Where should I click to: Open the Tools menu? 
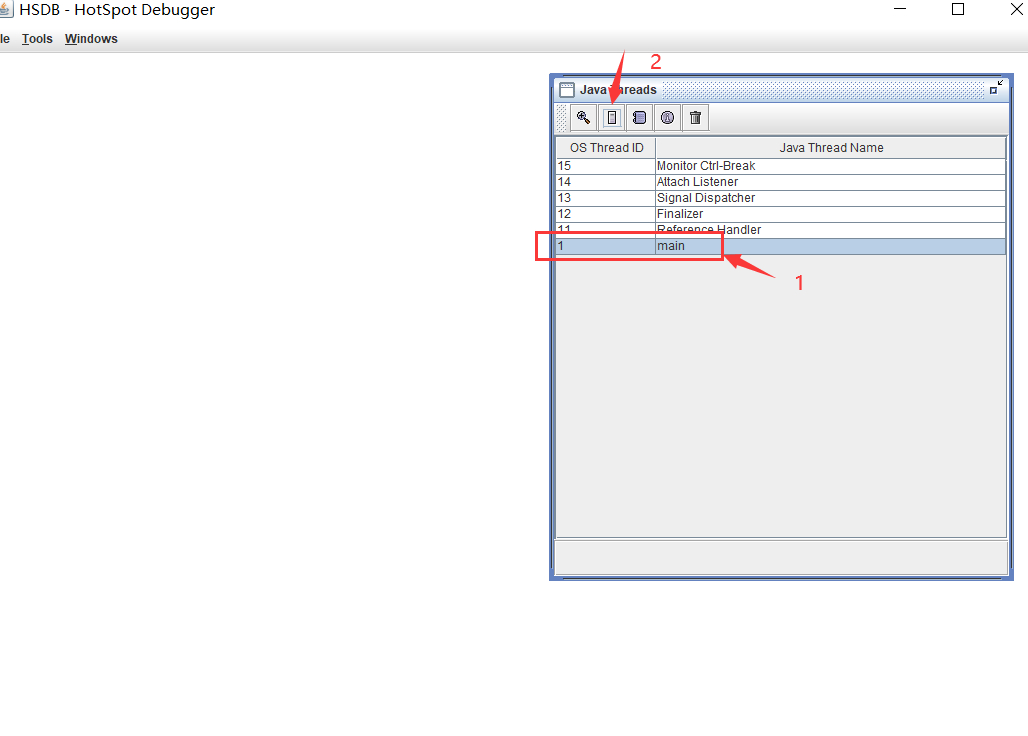click(37, 38)
